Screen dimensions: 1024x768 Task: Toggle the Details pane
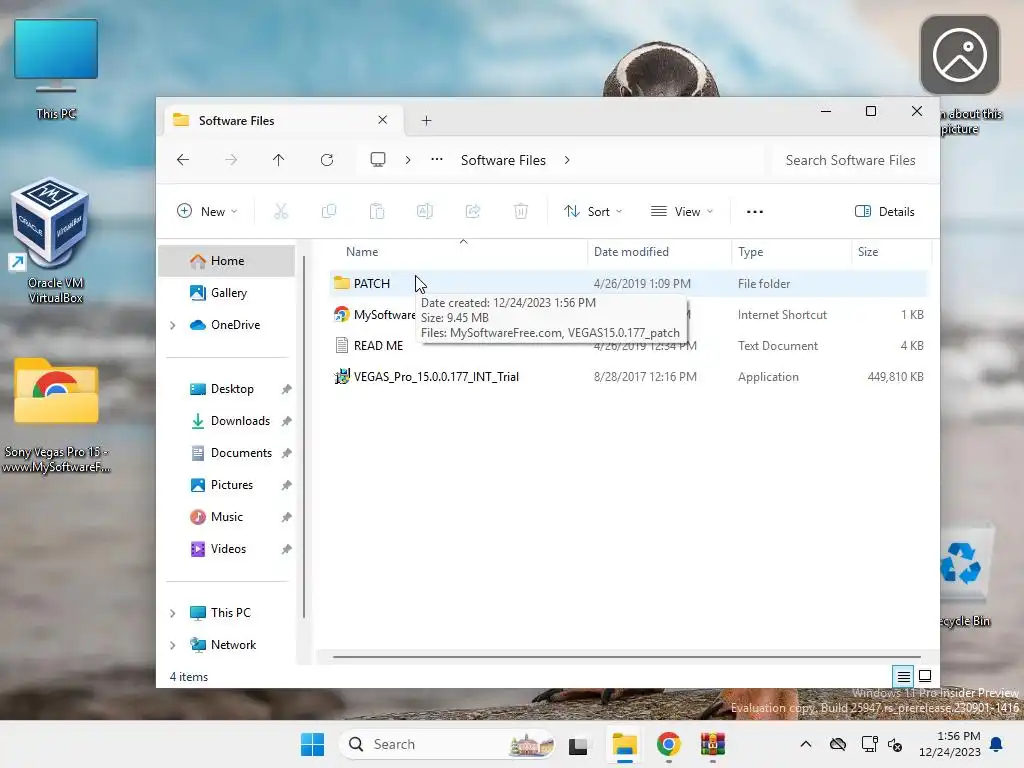[885, 212]
